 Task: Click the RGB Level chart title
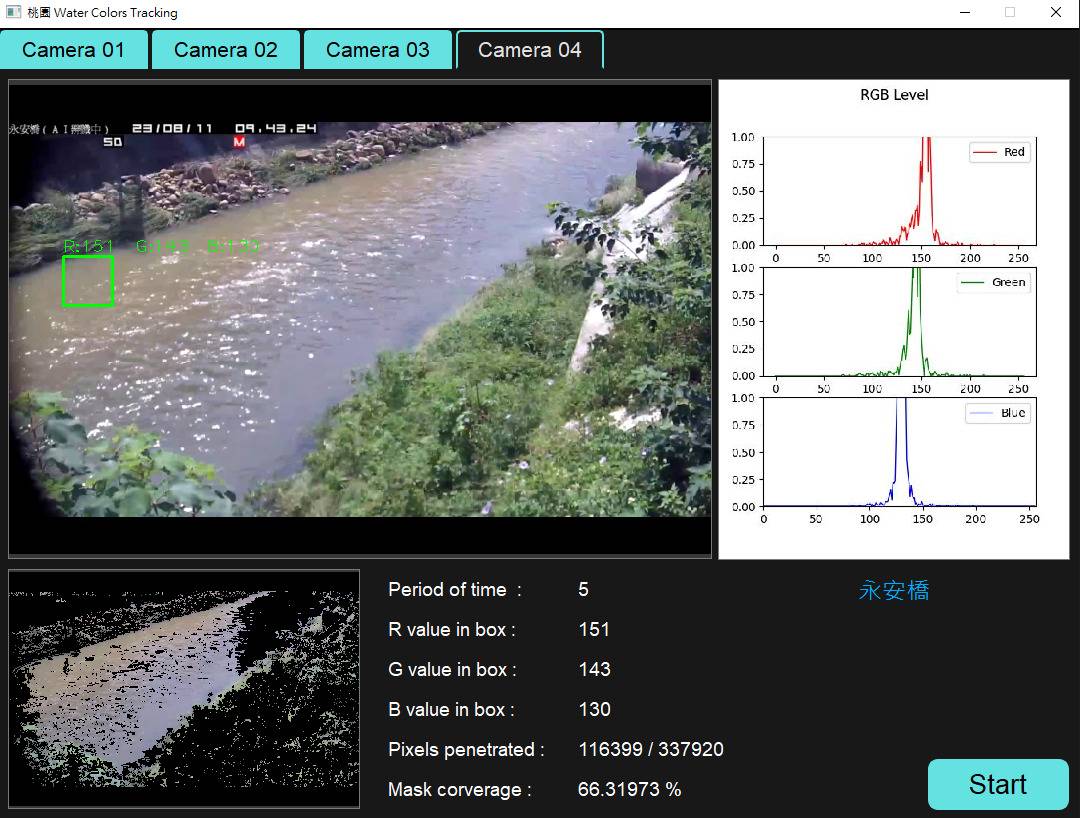[x=894, y=95]
